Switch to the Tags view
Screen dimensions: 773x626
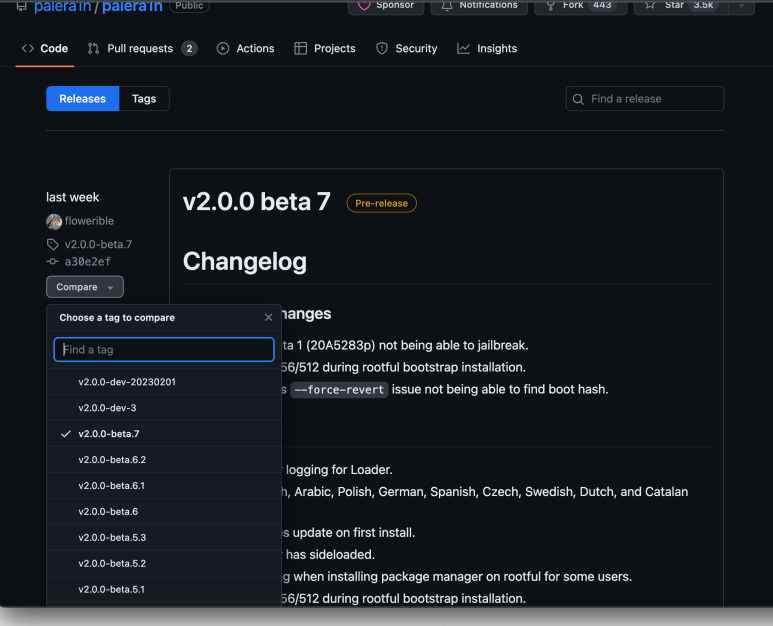click(x=144, y=99)
